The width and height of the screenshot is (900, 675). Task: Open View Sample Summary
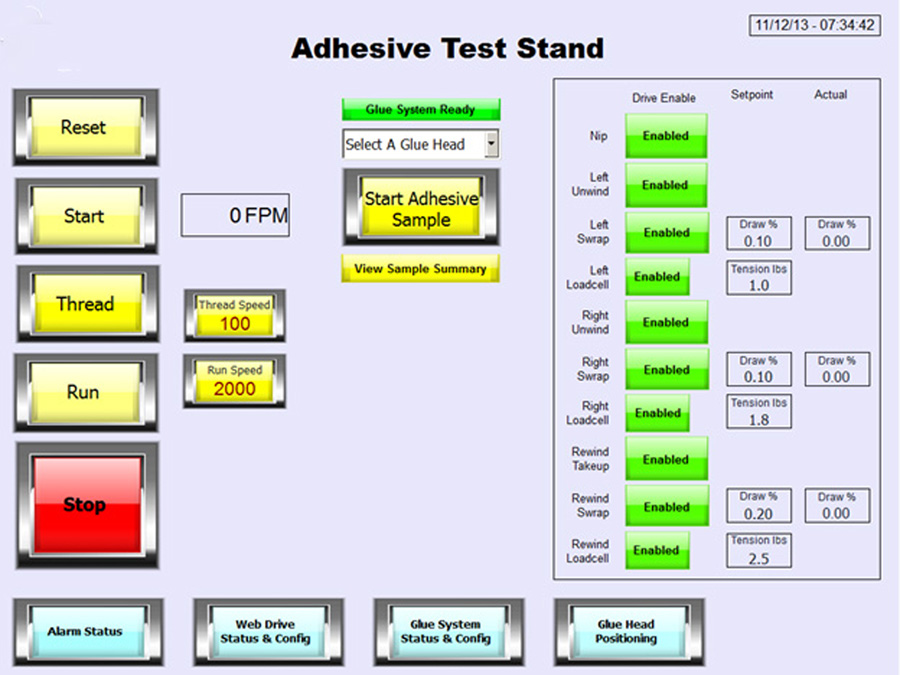tap(420, 269)
